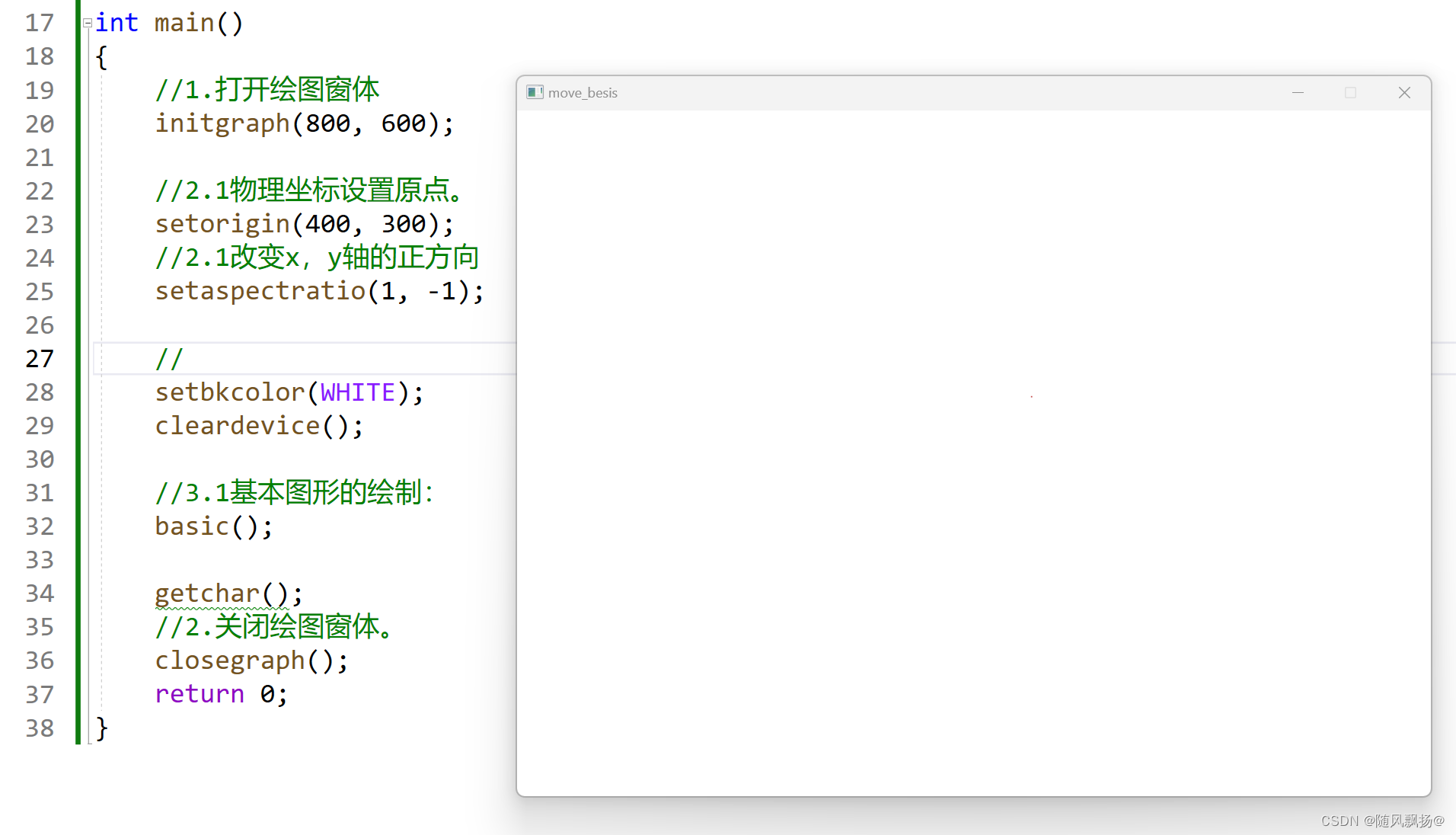1456x835 pixels.
Task: Click the 'return' keyword on line 37
Action: [200, 694]
